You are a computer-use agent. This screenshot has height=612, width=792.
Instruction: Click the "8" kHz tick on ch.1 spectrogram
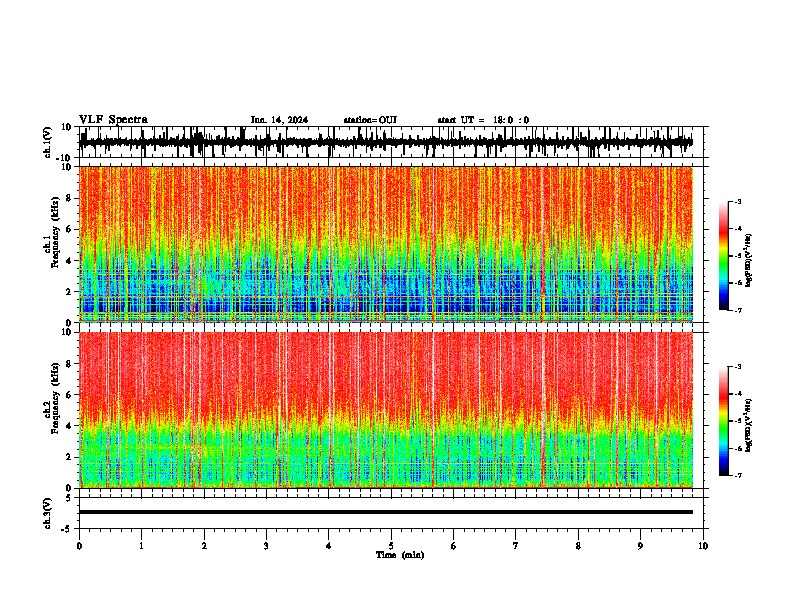click(x=70, y=198)
